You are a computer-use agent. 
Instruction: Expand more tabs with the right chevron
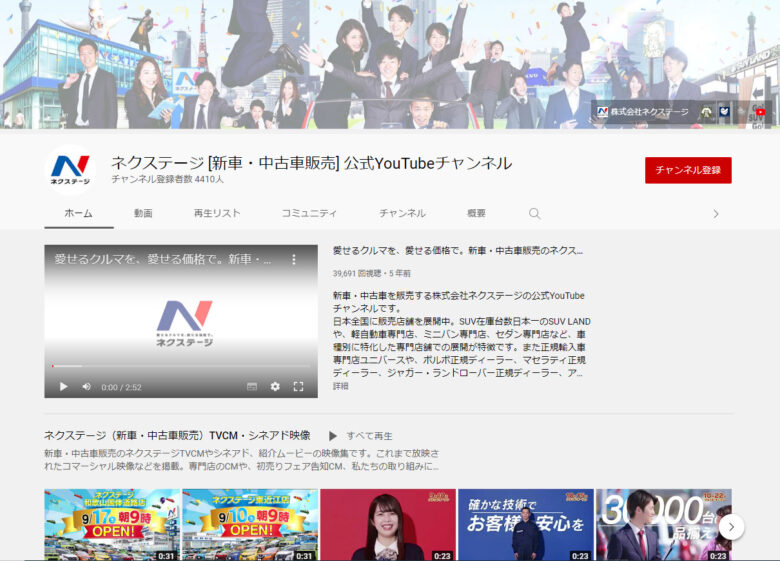pos(716,214)
